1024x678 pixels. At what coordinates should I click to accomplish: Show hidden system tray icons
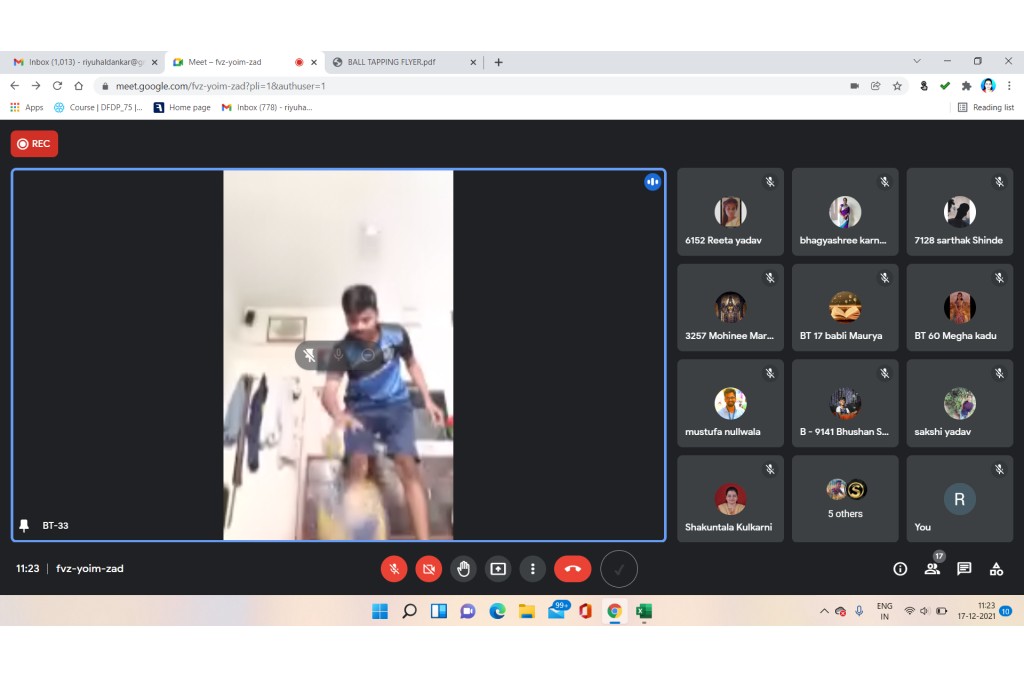click(x=824, y=611)
